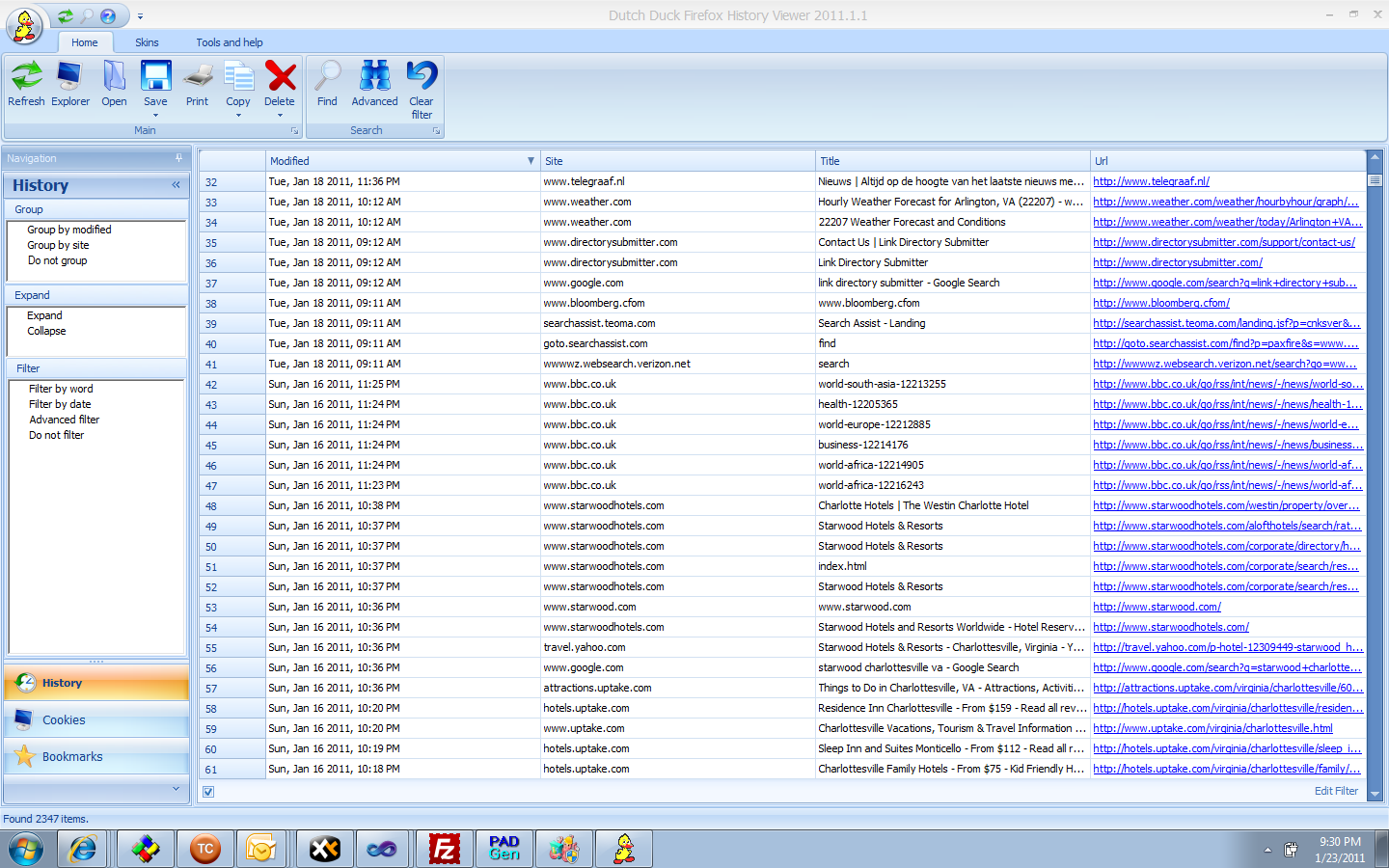Expand the Main group dialog launcher

click(294, 130)
